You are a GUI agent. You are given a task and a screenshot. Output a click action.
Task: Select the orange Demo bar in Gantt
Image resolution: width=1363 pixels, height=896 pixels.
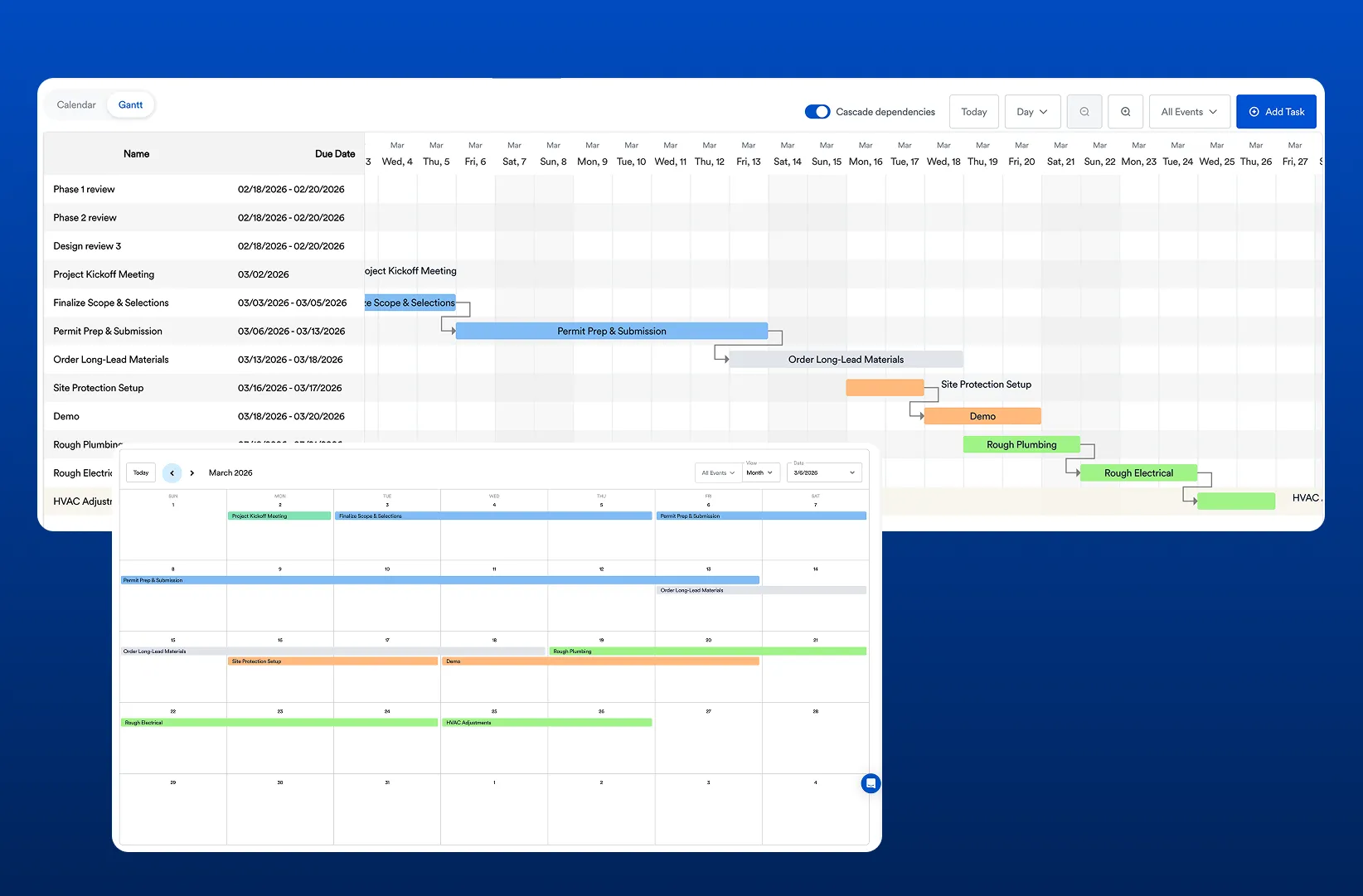982,416
